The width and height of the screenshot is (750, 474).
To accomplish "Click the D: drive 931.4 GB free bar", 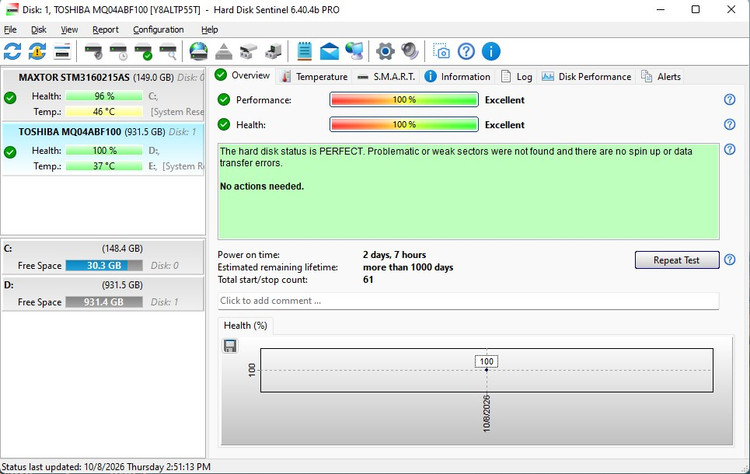I will pos(104,302).
